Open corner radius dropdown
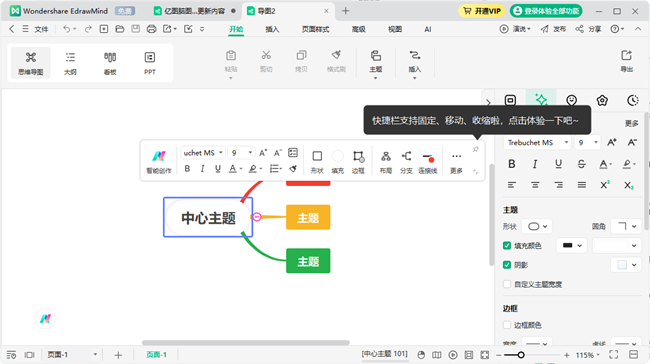650x364 pixels. (626, 226)
